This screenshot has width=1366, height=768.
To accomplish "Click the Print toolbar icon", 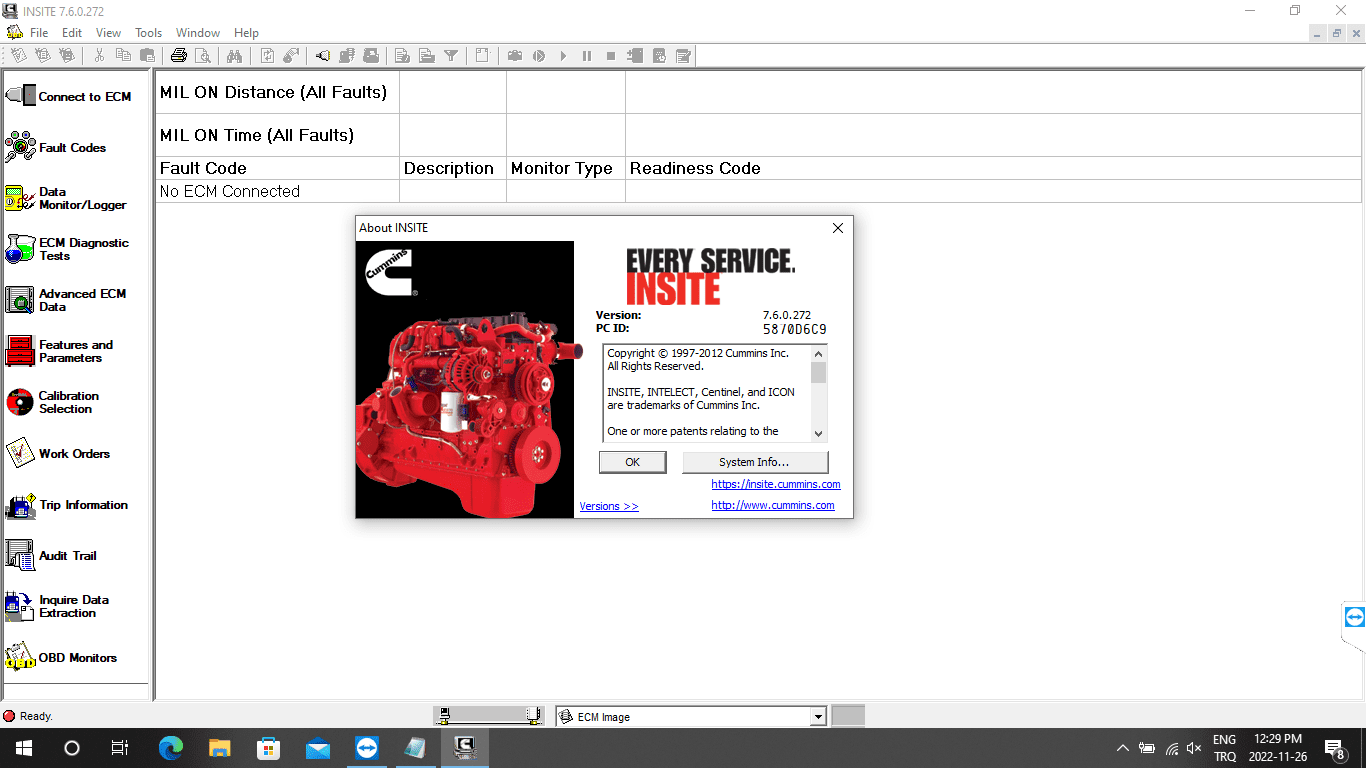I will (x=178, y=56).
